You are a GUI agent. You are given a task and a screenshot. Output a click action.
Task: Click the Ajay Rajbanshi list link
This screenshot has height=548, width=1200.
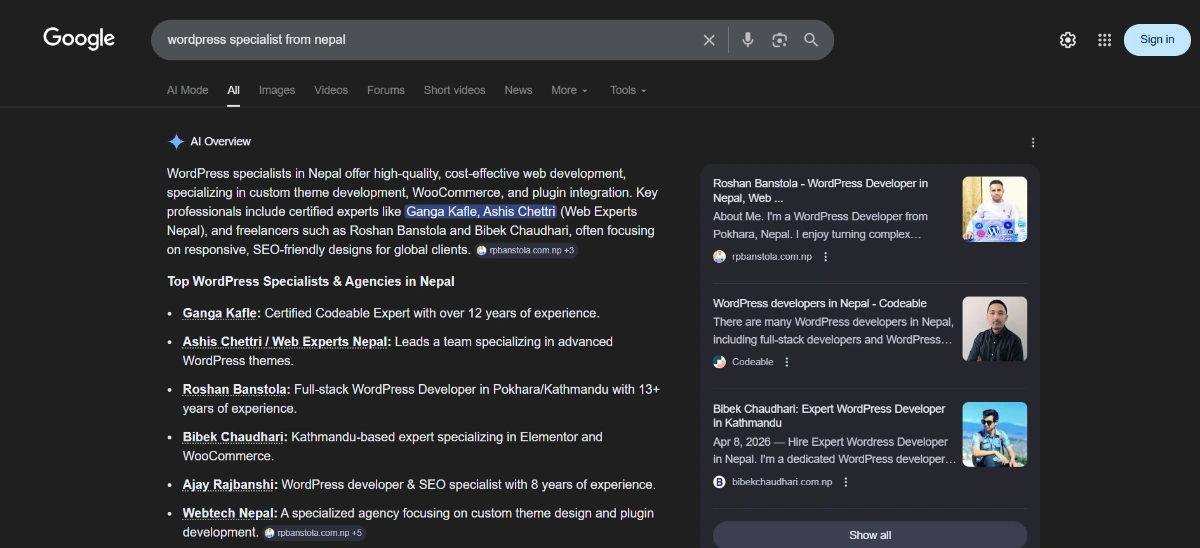(229, 485)
